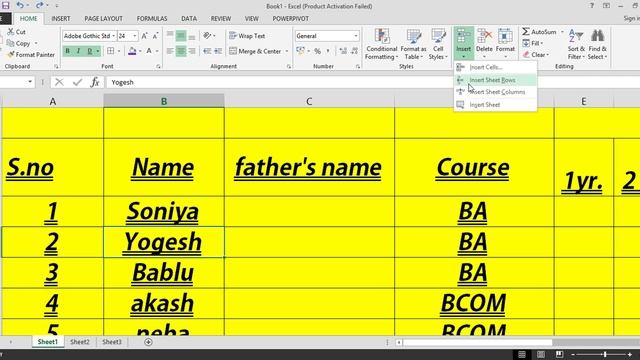This screenshot has width=640, height=360.
Task: Toggle bold formatting
Action: click(67, 51)
